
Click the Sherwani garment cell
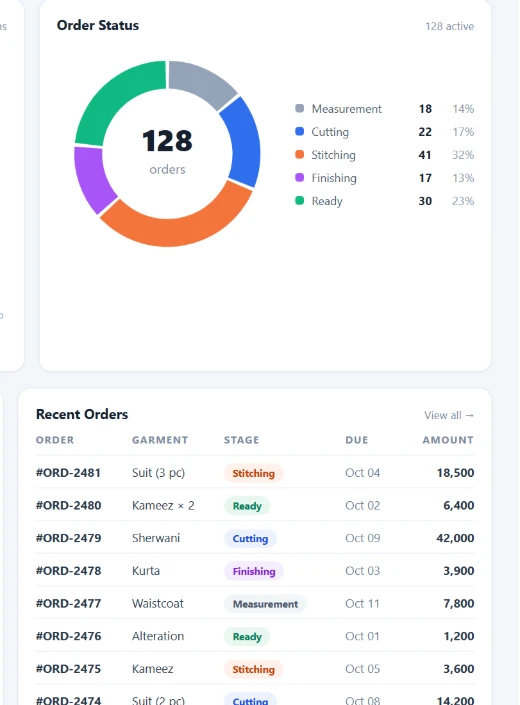[x=156, y=538]
